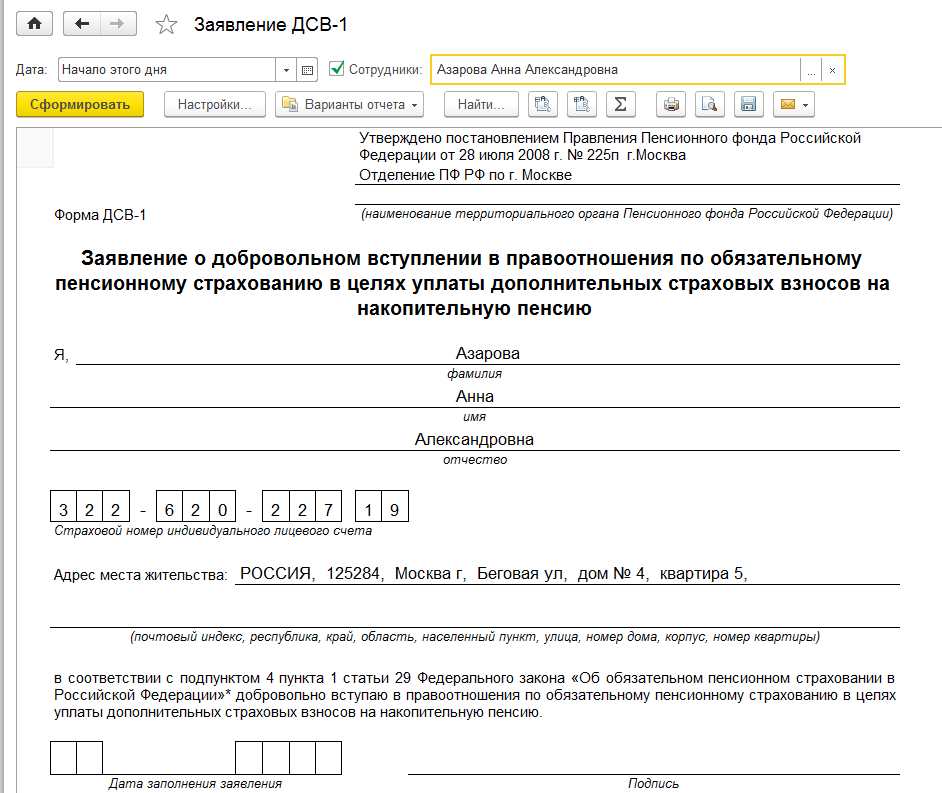
Task: Add to favorites with the star icon
Action: 167,25
